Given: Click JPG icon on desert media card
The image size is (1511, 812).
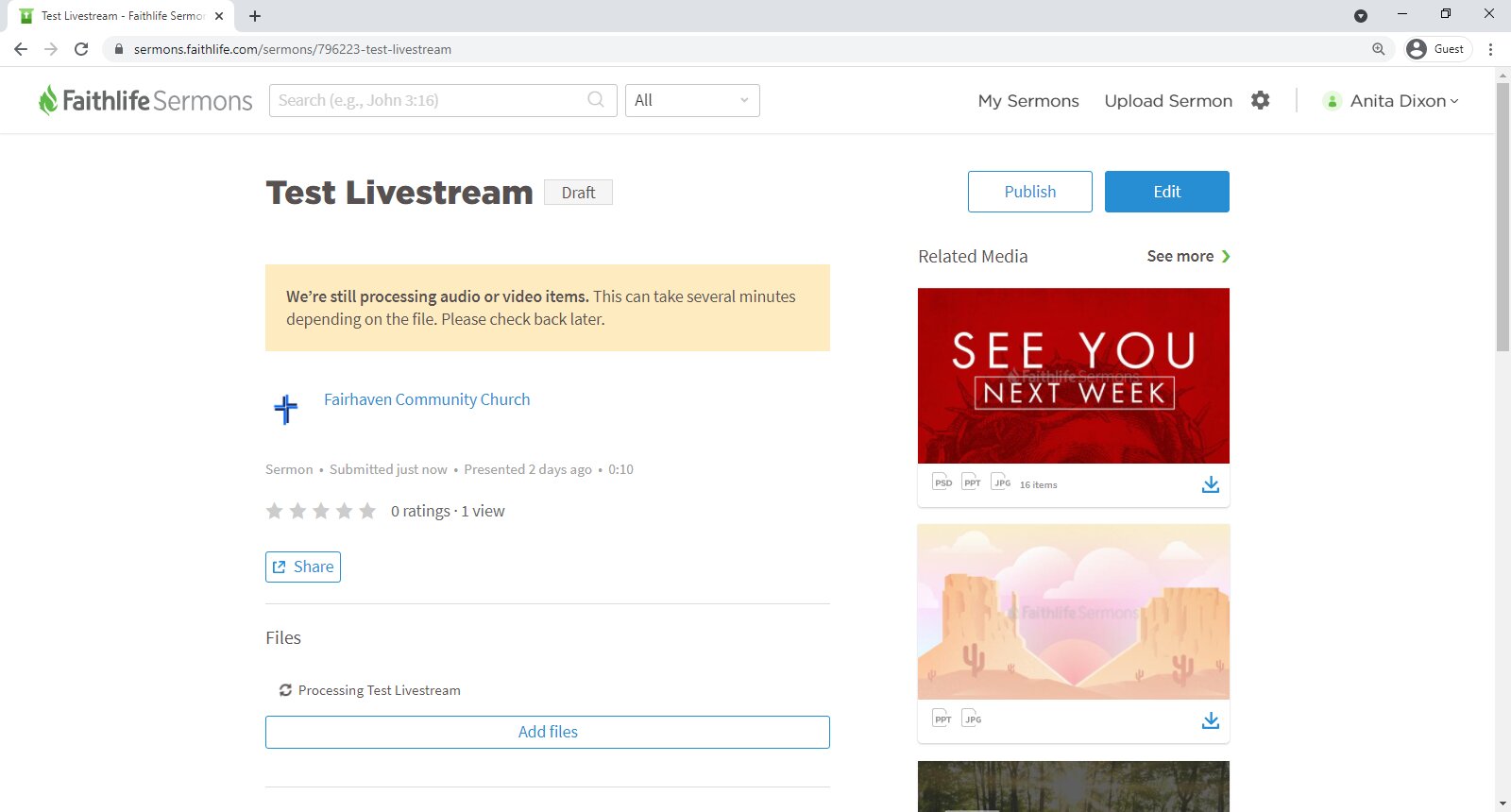Looking at the screenshot, I should (x=972, y=718).
